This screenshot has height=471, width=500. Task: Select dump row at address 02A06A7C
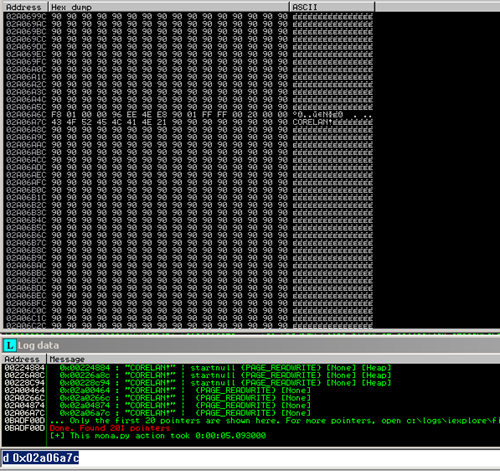[x=189, y=122]
